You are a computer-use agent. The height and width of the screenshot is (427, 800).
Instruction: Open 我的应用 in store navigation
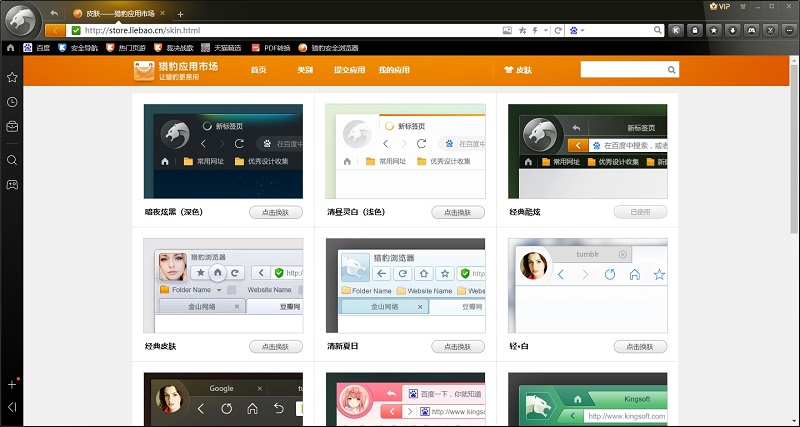[x=394, y=70]
